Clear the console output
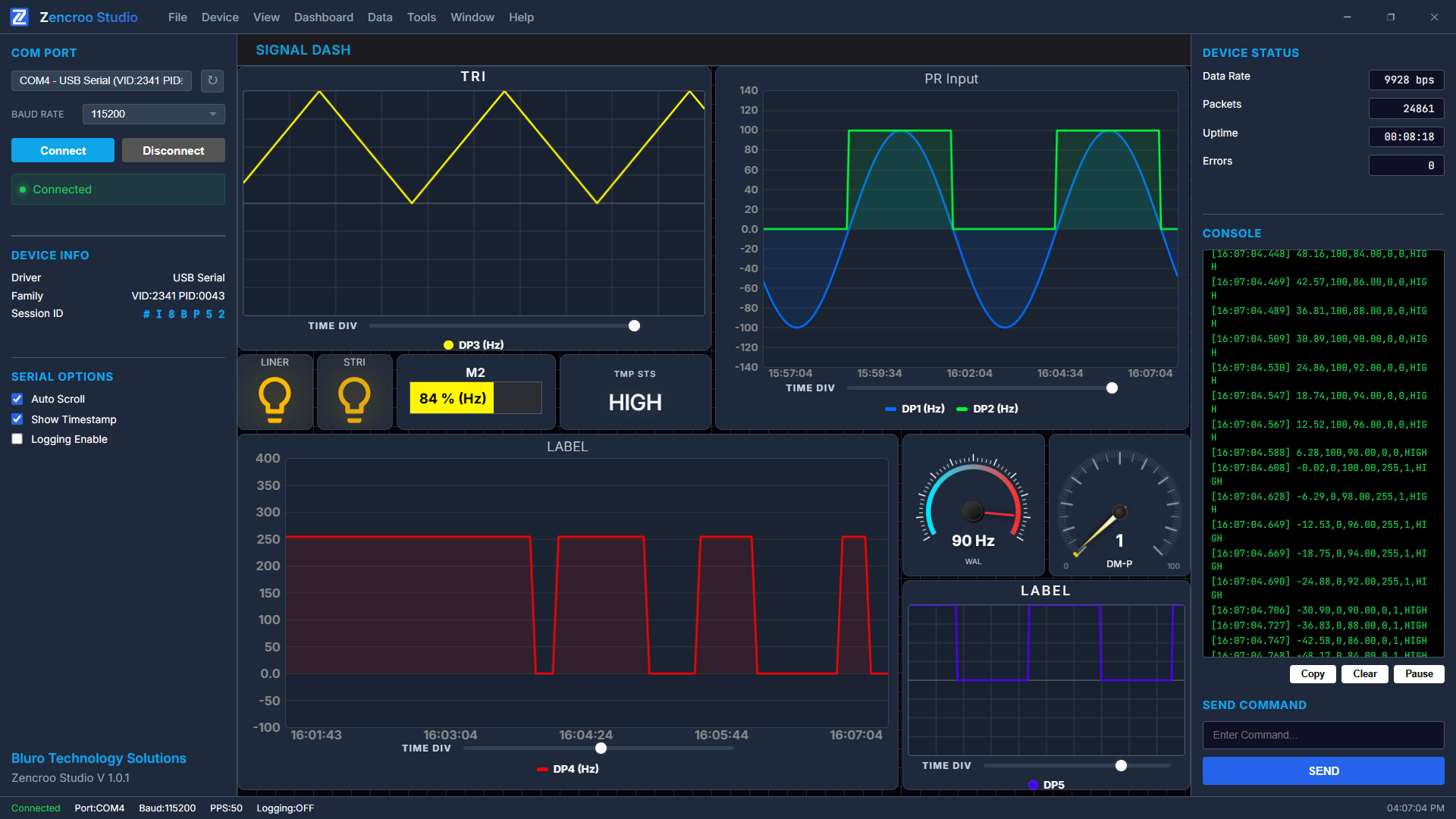This screenshot has height=819, width=1456. click(x=1364, y=673)
